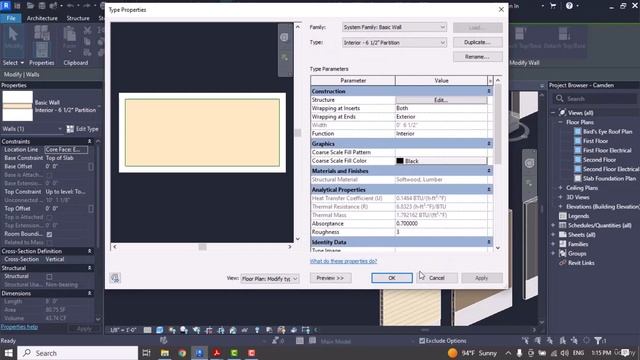Collapse the Floor Plans tree node
This screenshot has width=640, height=360.
[560, 122]
